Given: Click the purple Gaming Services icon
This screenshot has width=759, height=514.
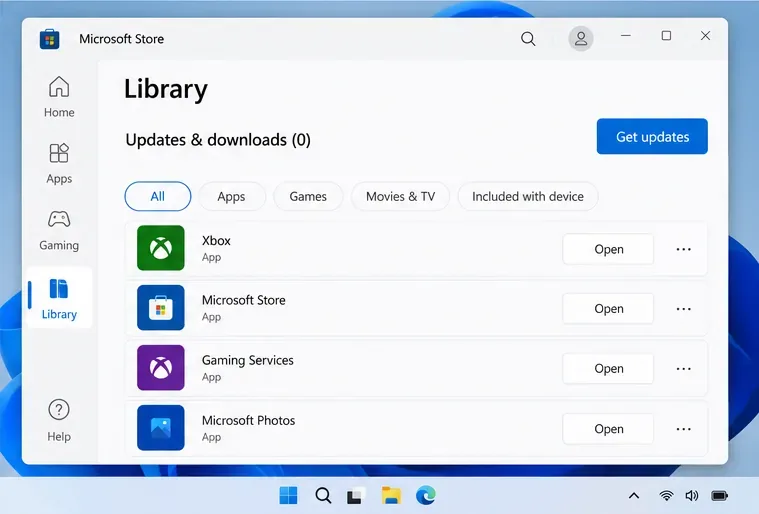Looking at the screenshot, I should coord(161,368).
